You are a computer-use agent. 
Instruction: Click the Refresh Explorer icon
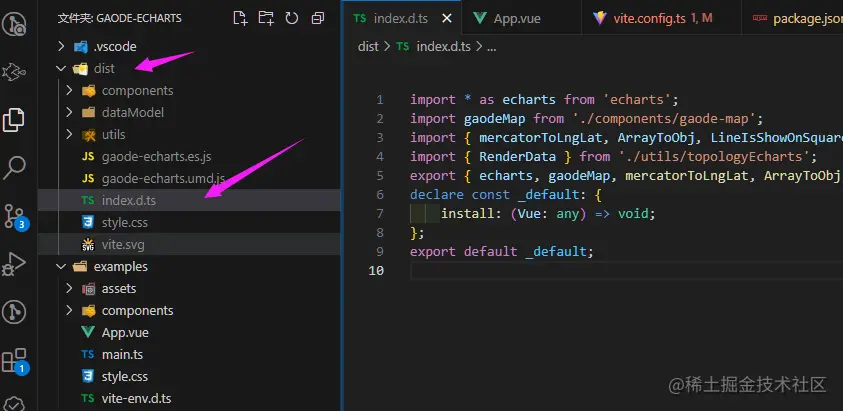[291, 18]
